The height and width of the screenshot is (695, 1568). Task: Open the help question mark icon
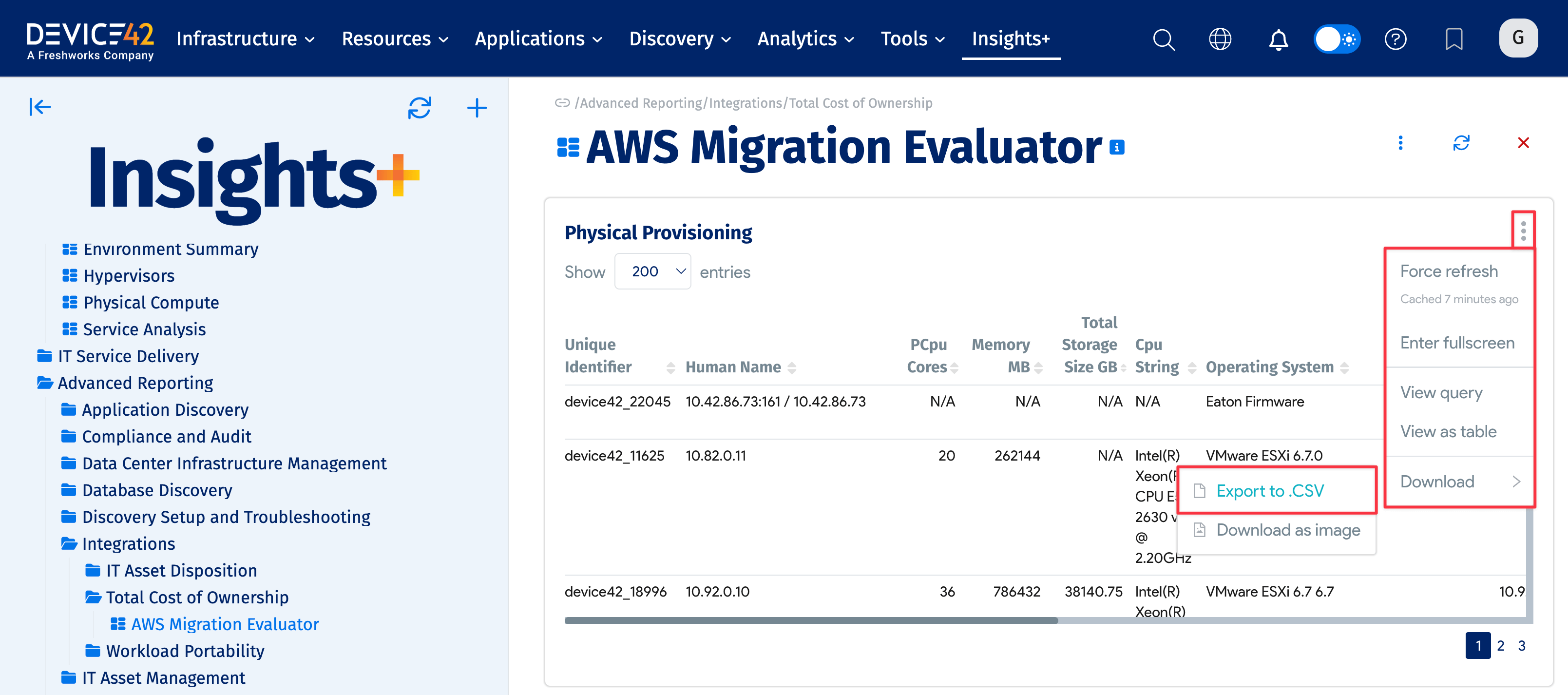[1395, 39]
